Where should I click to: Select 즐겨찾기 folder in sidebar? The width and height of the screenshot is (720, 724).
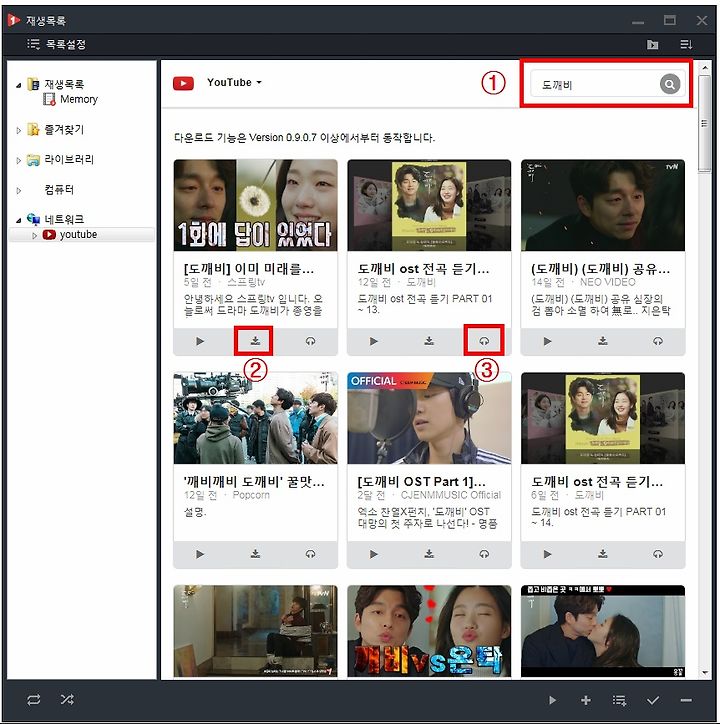tap(55, 130)
